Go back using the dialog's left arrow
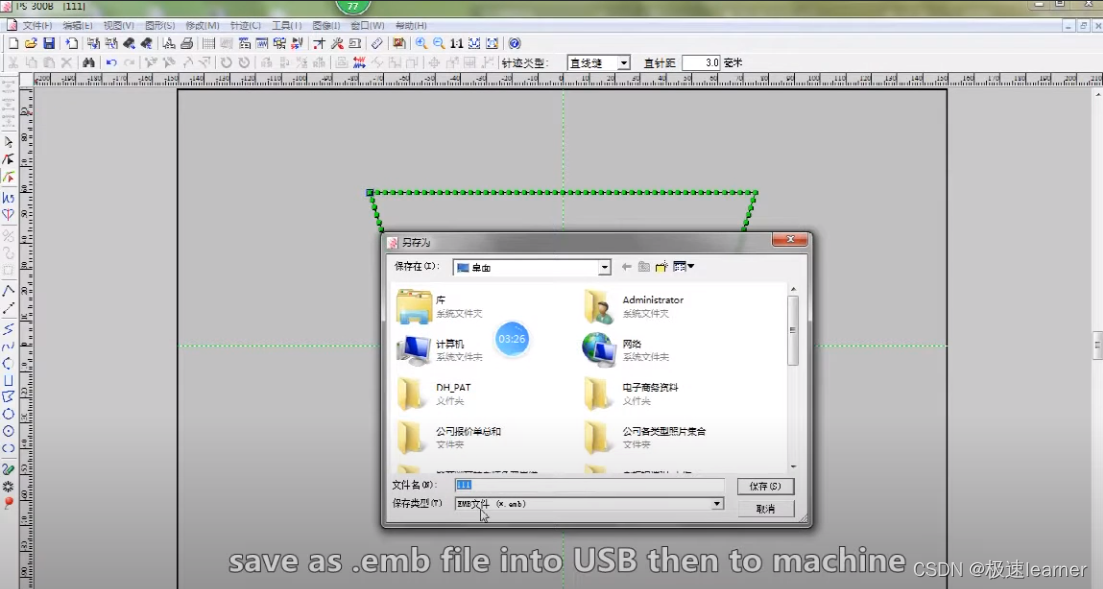The height and width of the screenshot is (589, 1103). pos(626,267)
